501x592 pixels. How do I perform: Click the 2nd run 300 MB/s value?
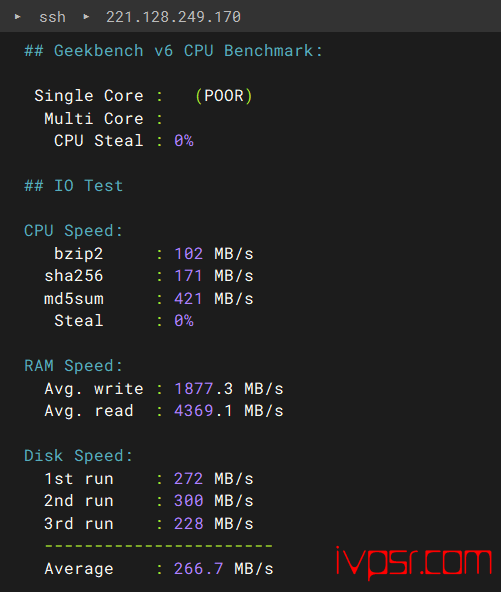pyautogui.click(x=214, y=501)
